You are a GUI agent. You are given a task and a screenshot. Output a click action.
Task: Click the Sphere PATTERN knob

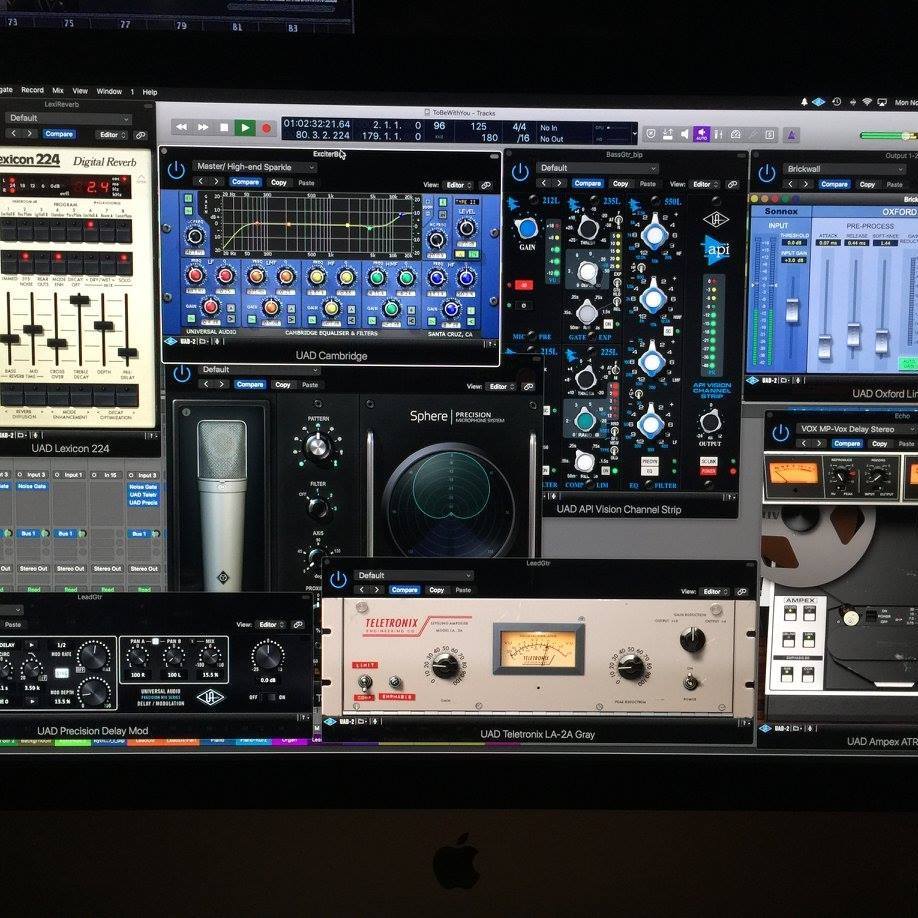317,446
